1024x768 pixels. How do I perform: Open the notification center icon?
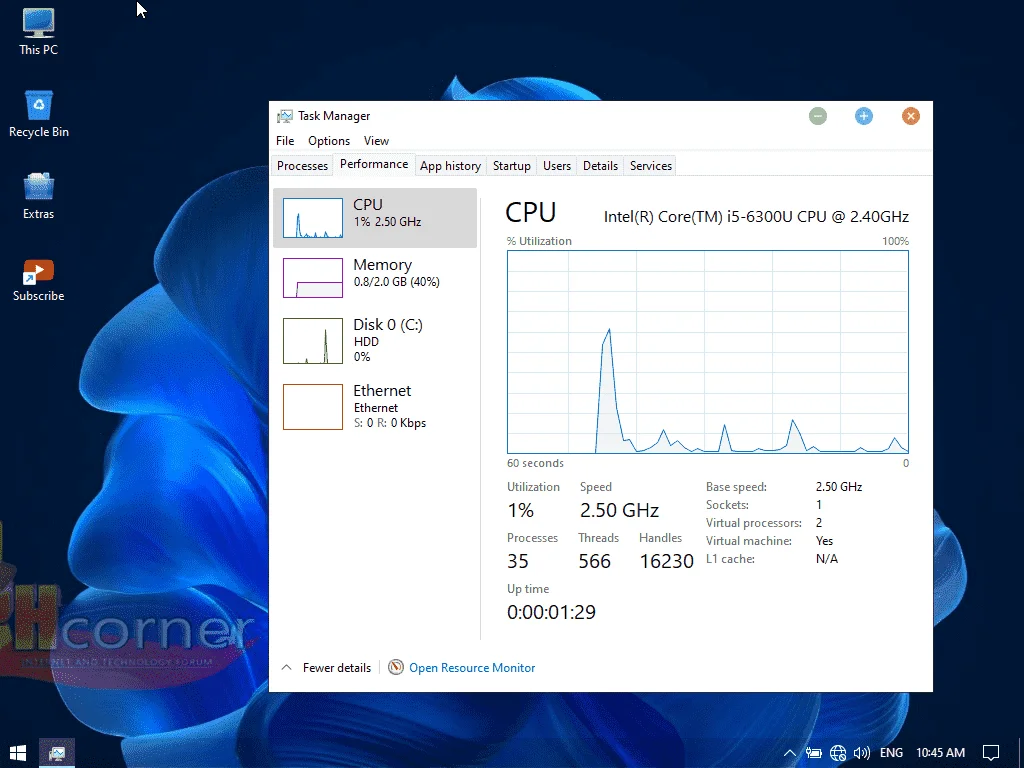991,753
